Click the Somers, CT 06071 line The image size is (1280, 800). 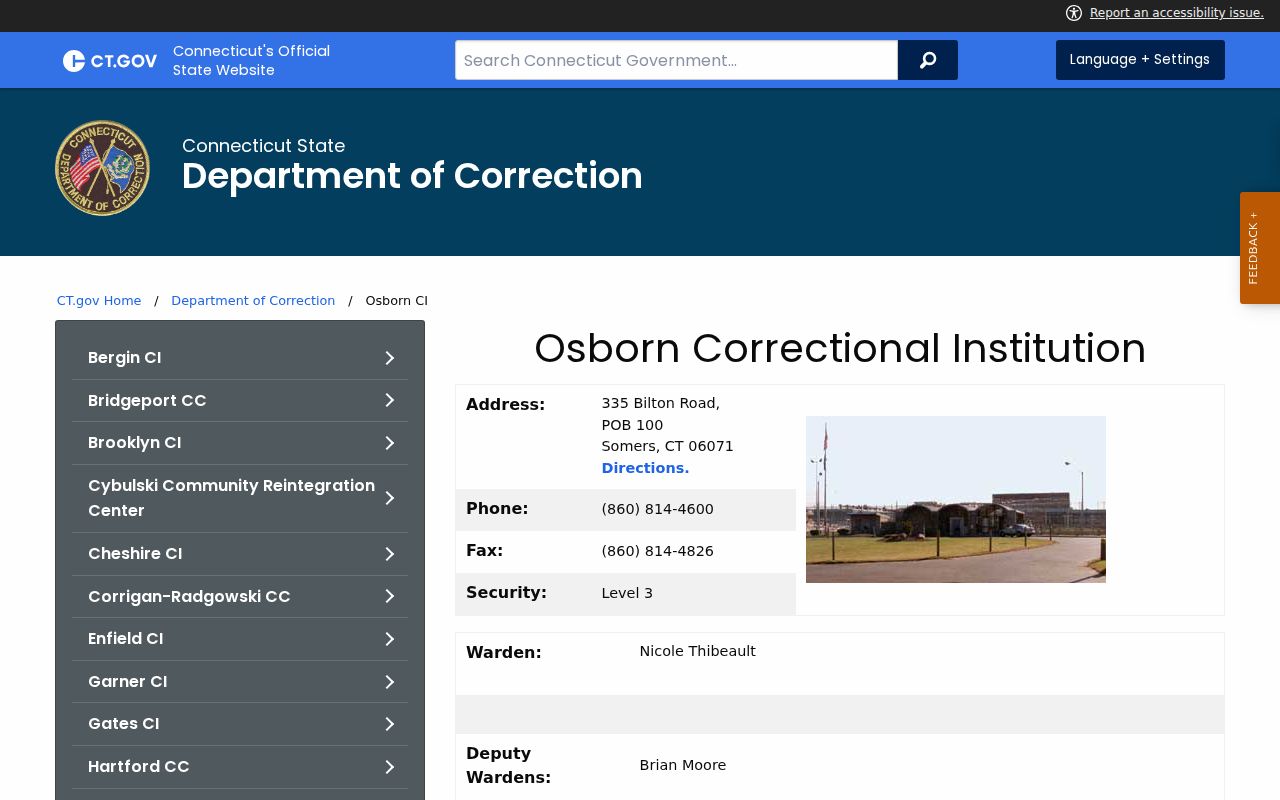[667, 447]
